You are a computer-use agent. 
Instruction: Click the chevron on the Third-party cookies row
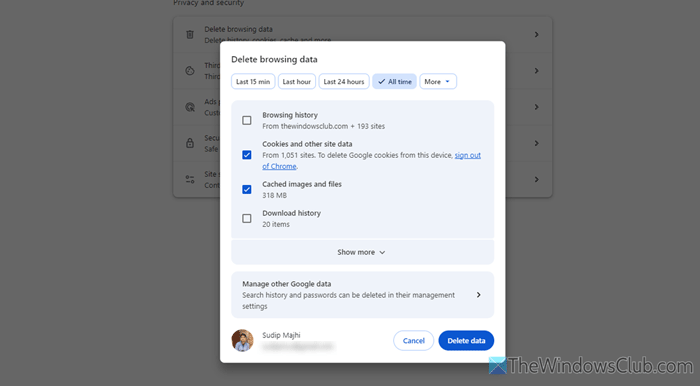(536, 71)
